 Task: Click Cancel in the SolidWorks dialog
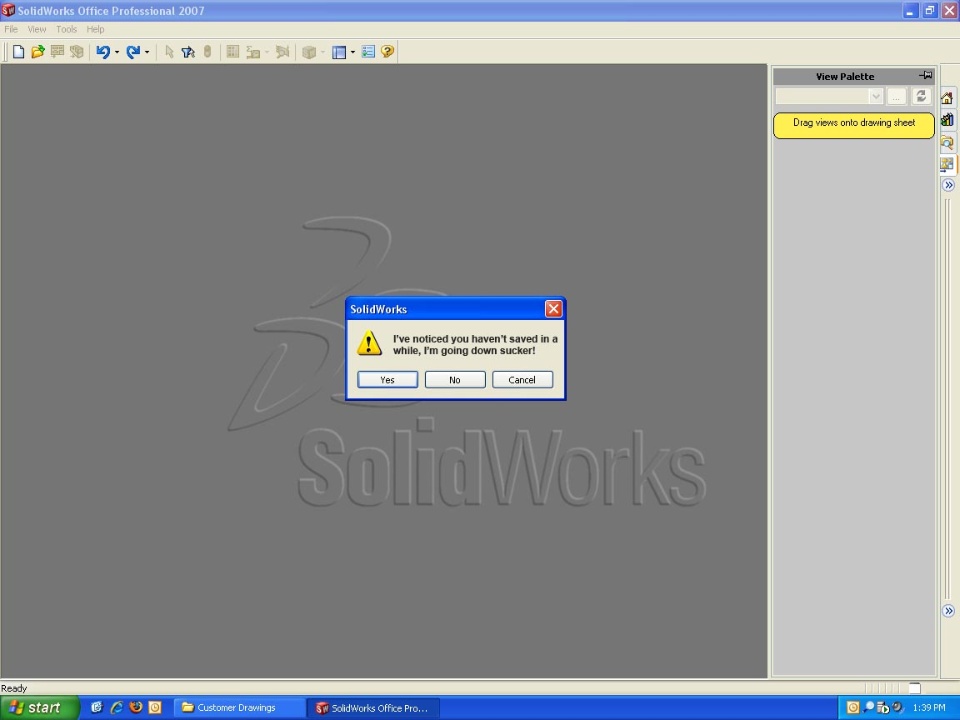pyautogui.click(x=522, y=380)
